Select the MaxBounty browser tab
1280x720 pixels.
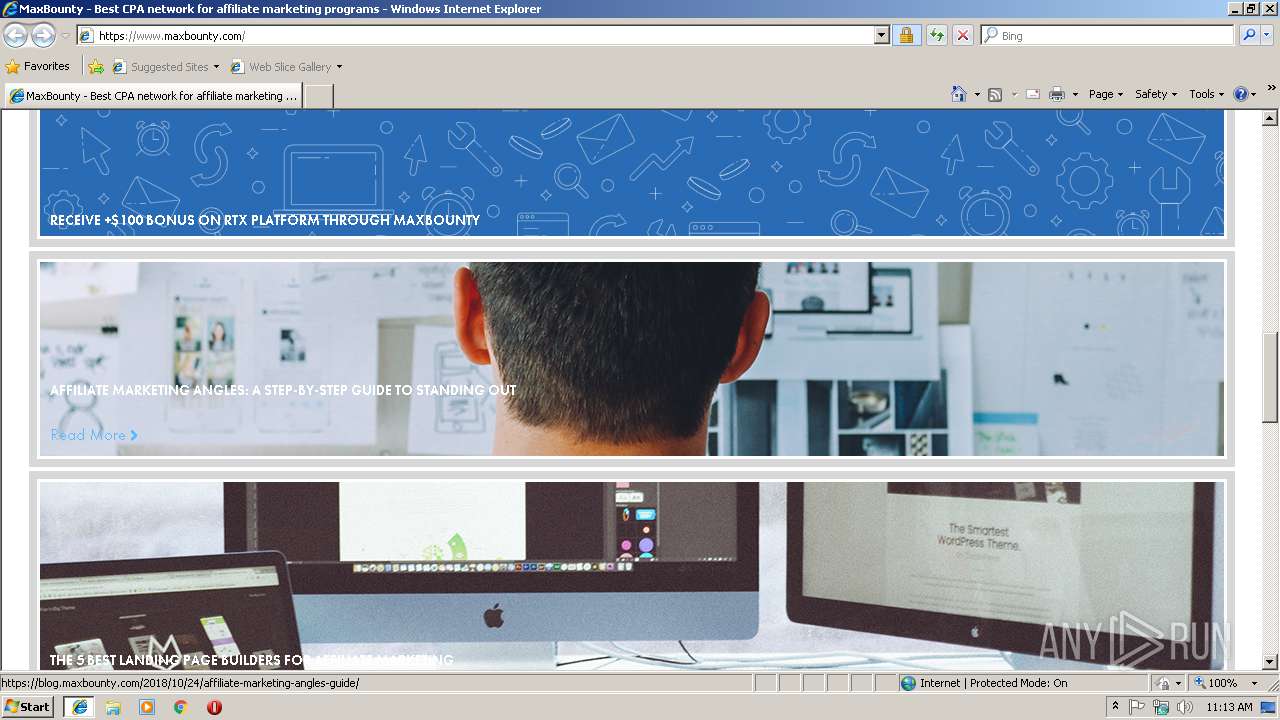tap(154, 96)
